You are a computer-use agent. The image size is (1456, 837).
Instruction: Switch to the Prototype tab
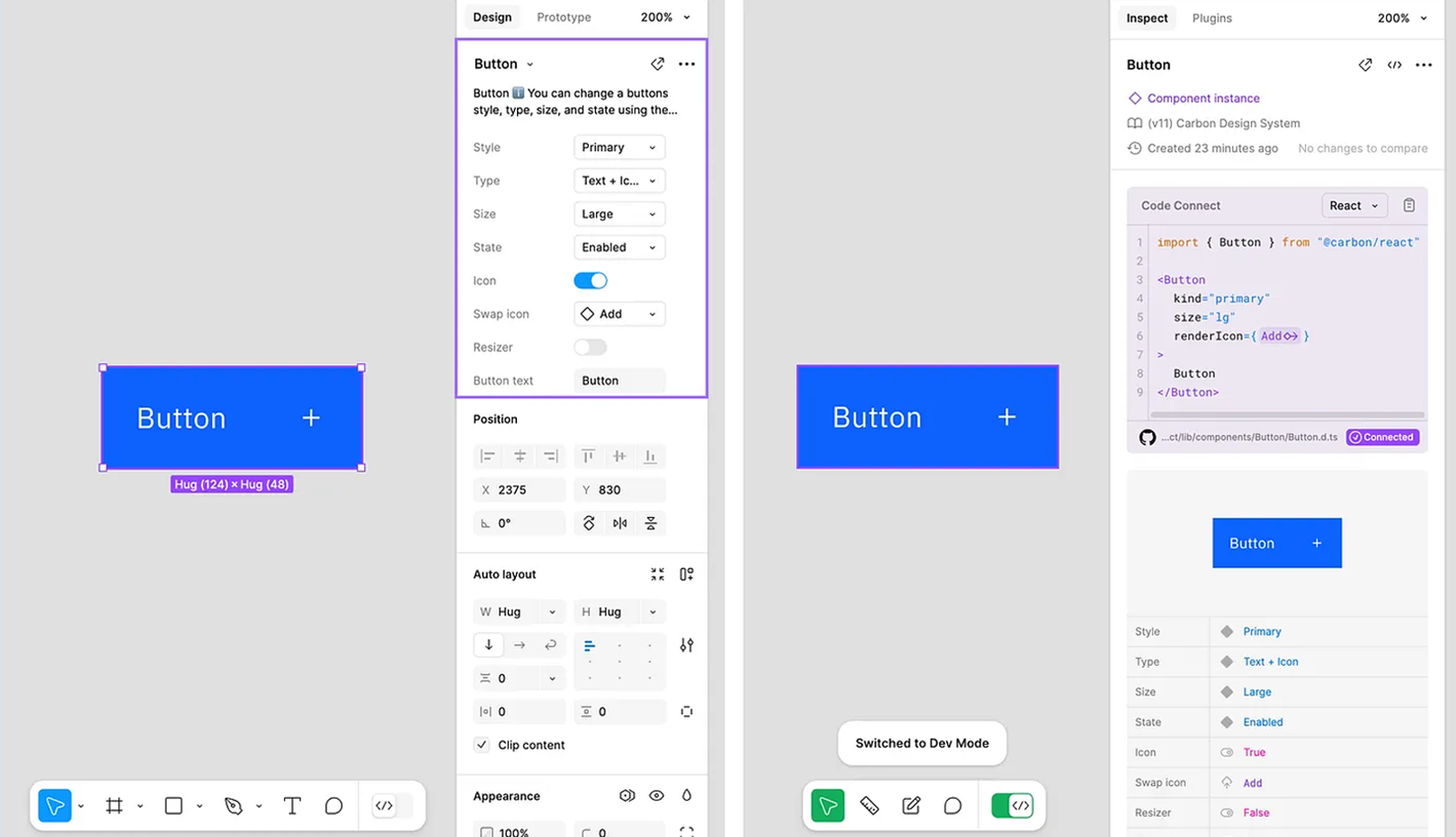coord(563,17)
